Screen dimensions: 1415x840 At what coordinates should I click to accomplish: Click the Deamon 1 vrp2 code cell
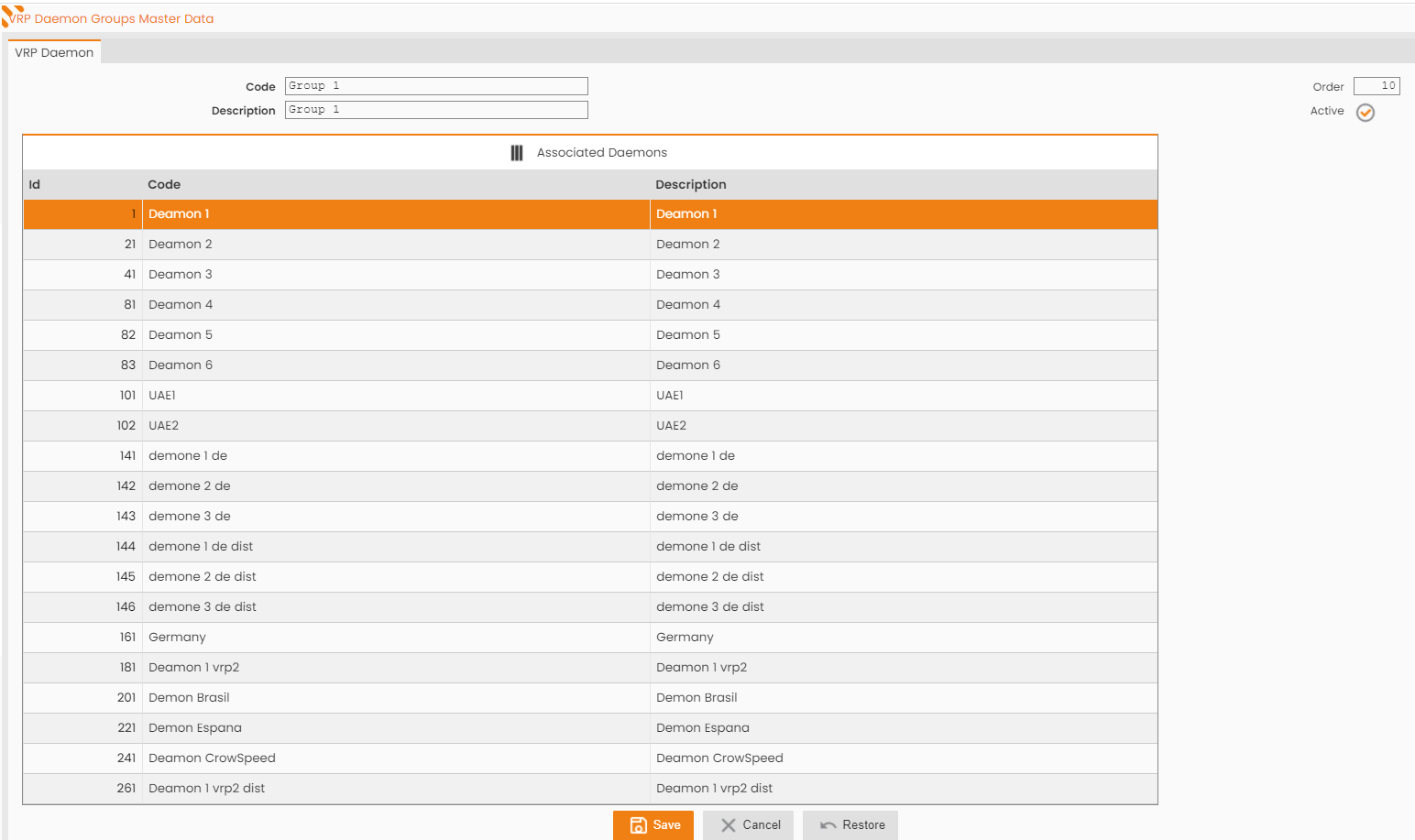[x=396, y=668]
